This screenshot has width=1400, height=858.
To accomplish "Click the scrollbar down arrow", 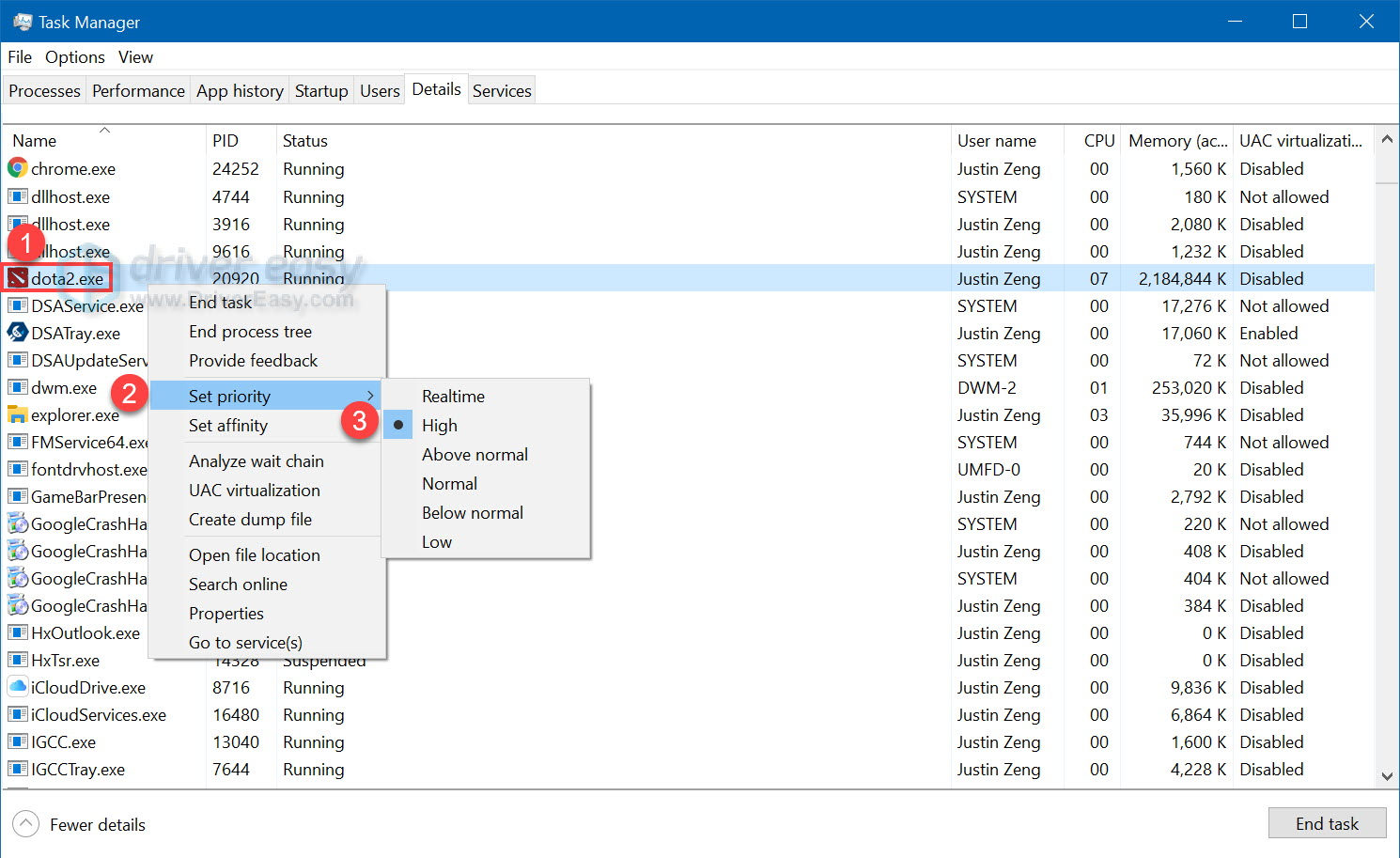I will click(x=1387, y=776).
